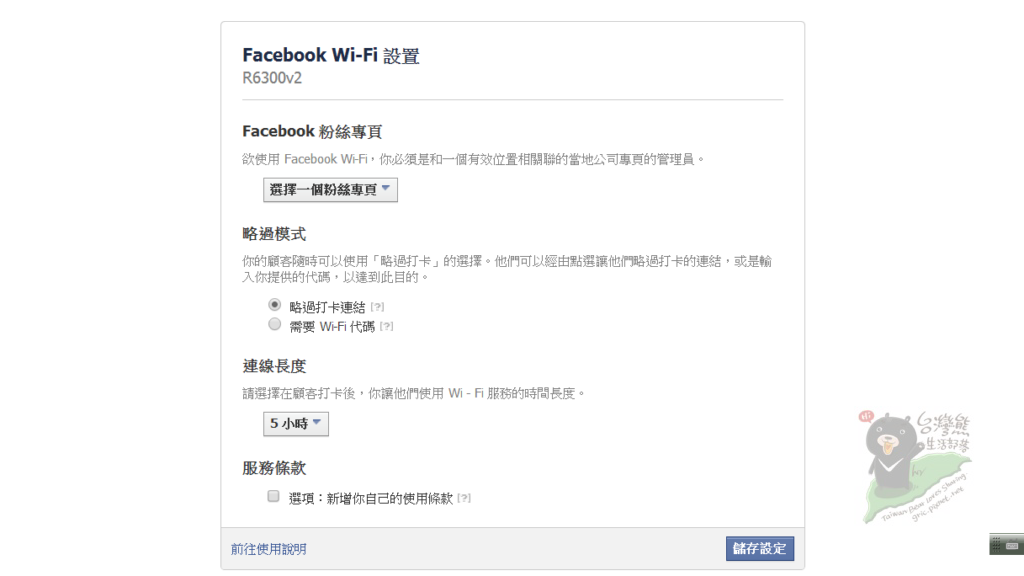
Task: Click the 服務條款 section heading
Action: [x=274, y=468]
